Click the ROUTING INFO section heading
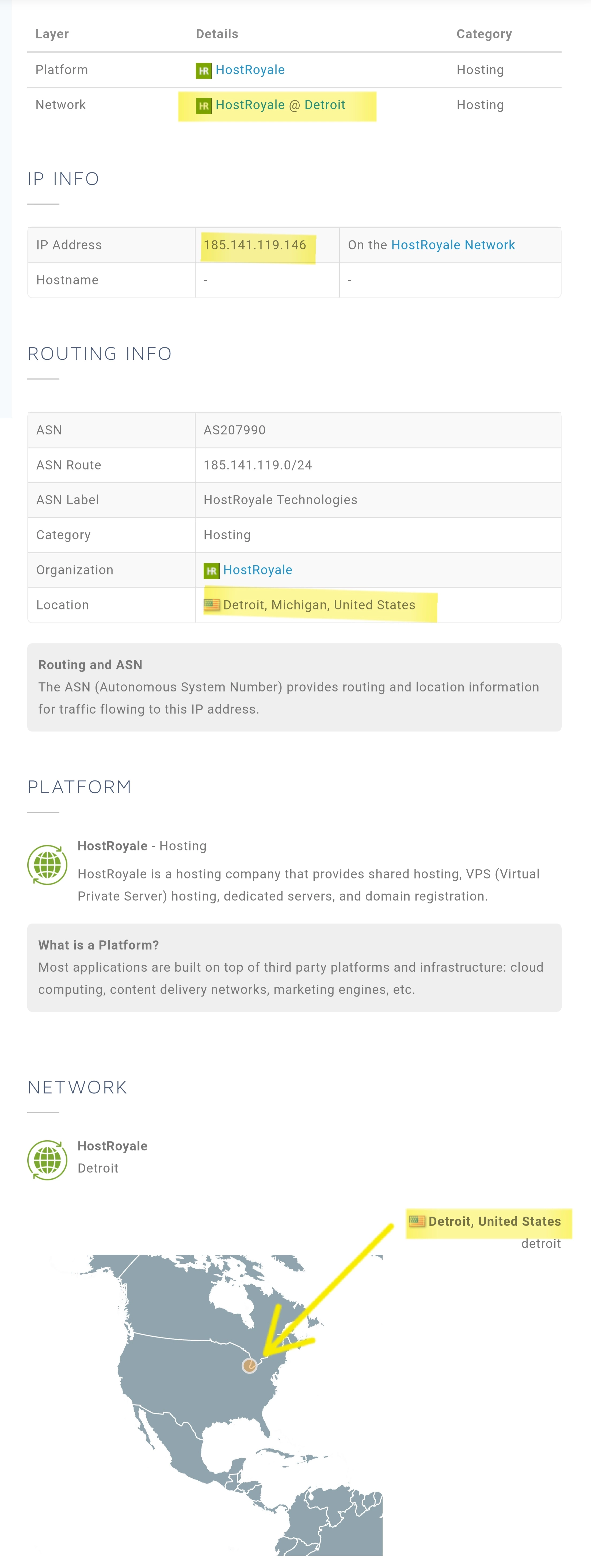Image resolution: width=591 pixels, height=1568 pixels. [100, 353]
